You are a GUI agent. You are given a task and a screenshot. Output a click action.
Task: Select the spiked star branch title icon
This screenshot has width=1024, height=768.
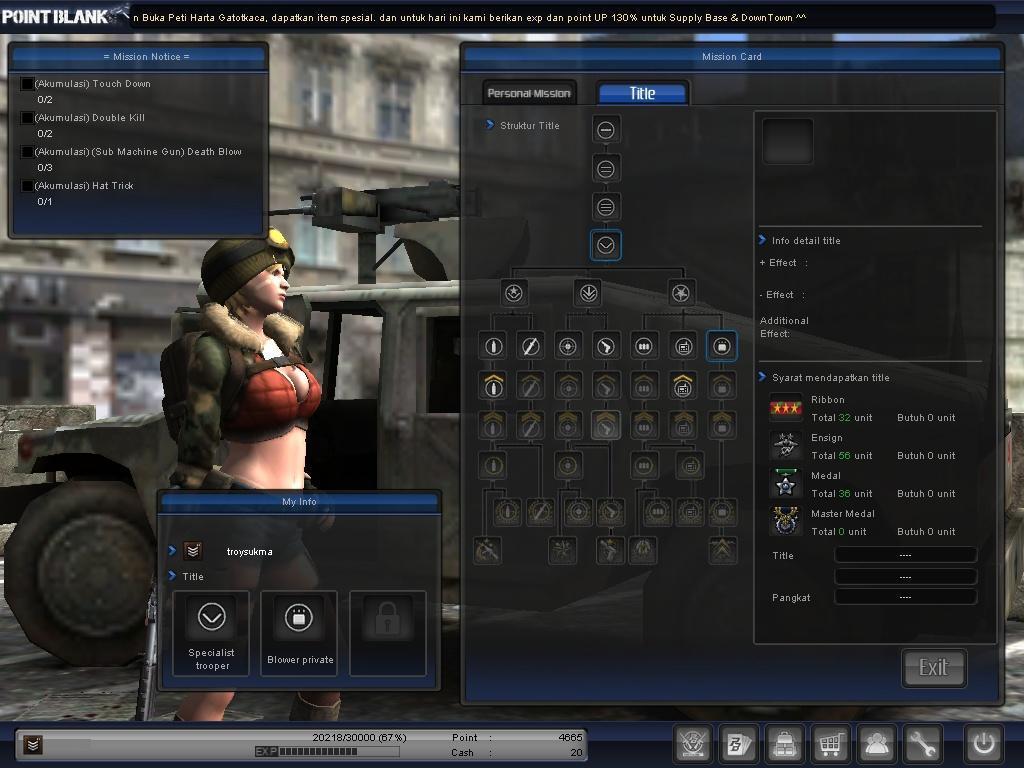pyautogui.click(x=681, y=293)
